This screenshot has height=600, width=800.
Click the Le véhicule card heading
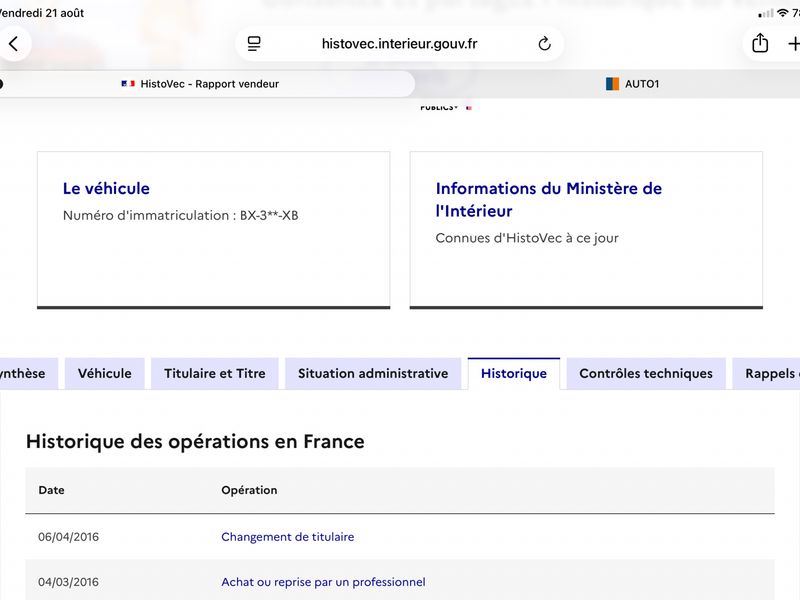pos(106,189)
